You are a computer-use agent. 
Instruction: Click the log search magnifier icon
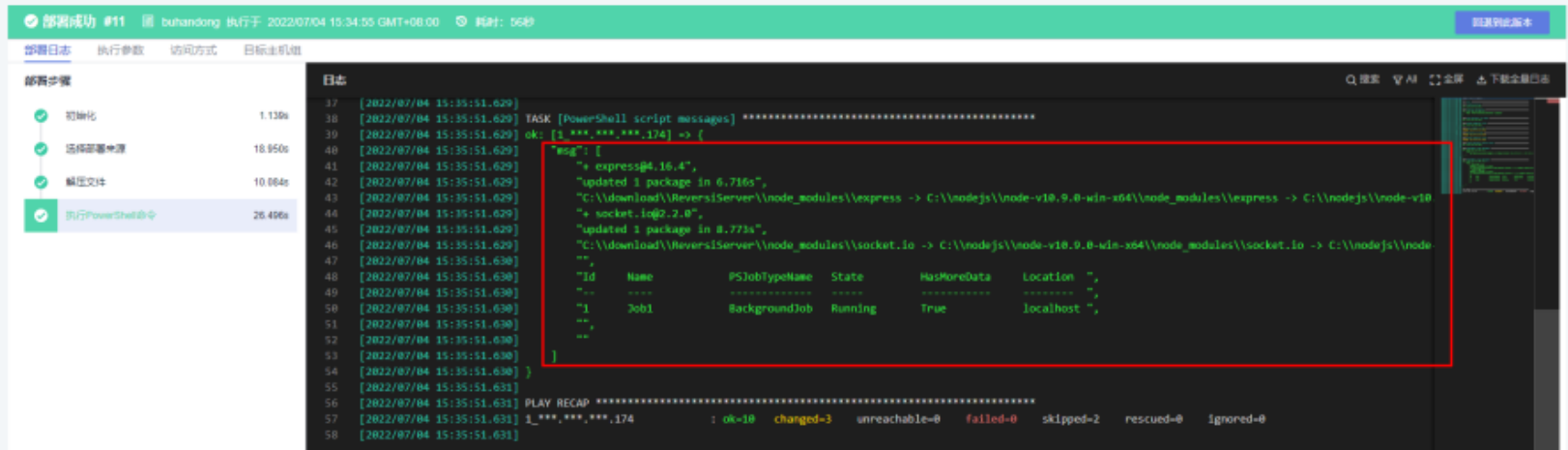(1350, 80)
